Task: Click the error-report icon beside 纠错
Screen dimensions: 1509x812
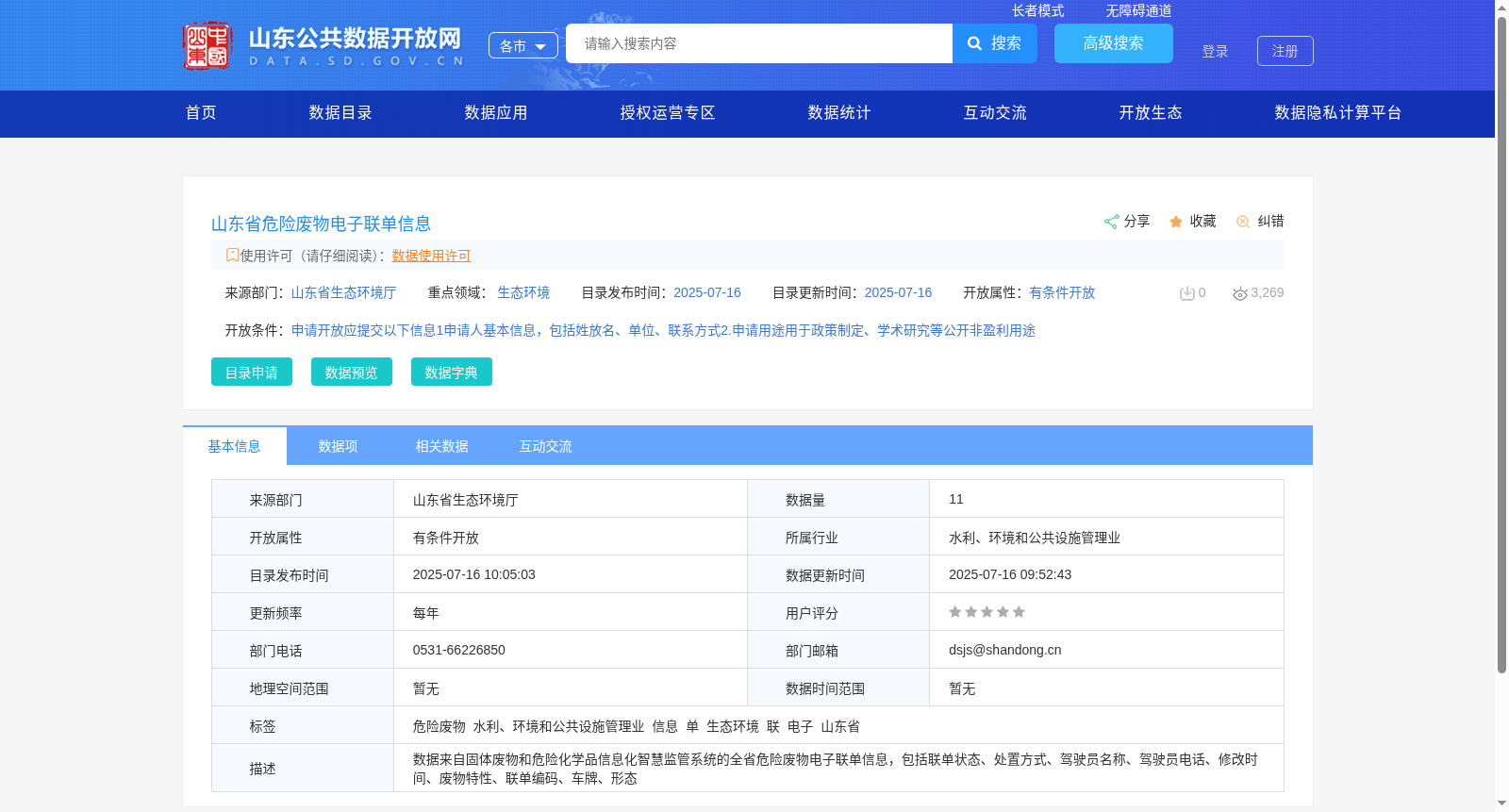Action: coord(1243,222)
